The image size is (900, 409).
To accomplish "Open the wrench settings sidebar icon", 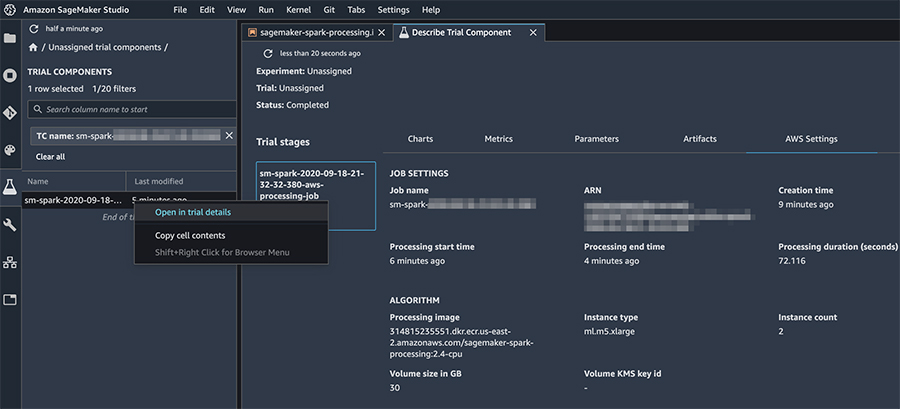I will [10, 224].
